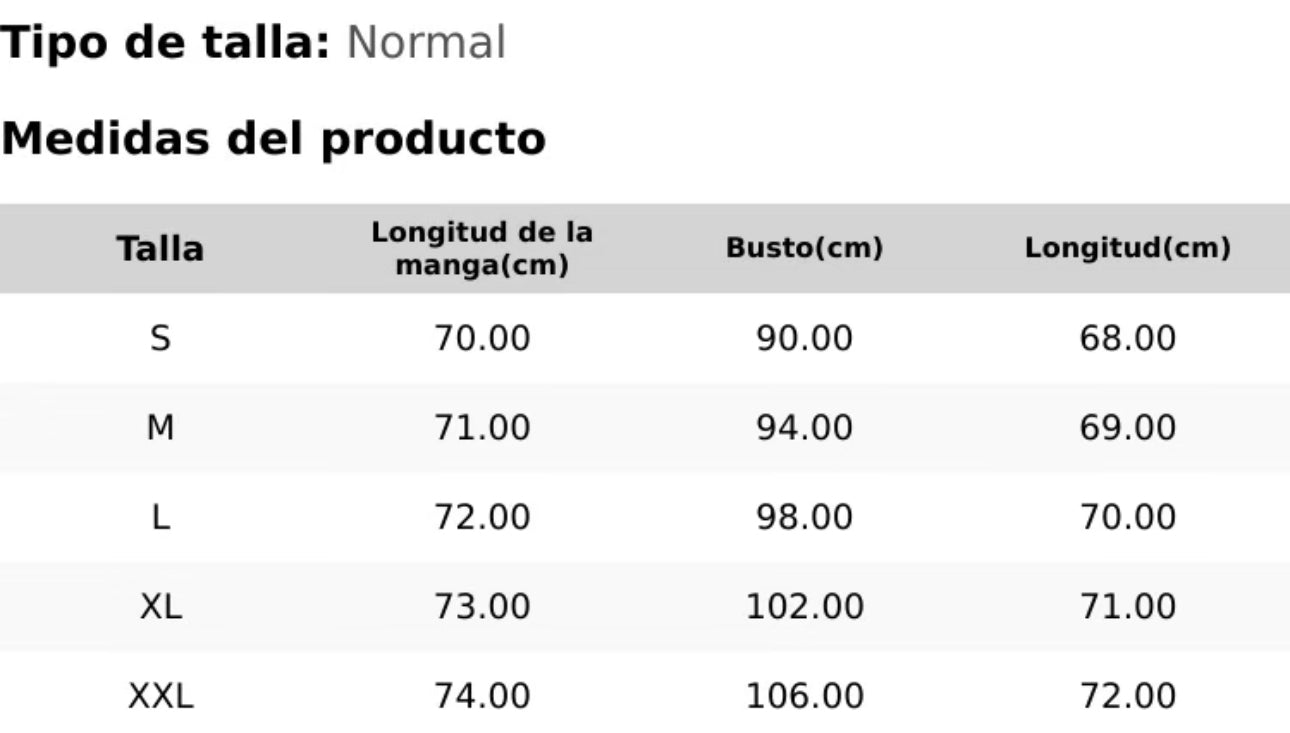The height and width of the screenshot is (733, 1290).
Task: Click the 73.00 sleeve length for XL
Action: click(482, 606)
